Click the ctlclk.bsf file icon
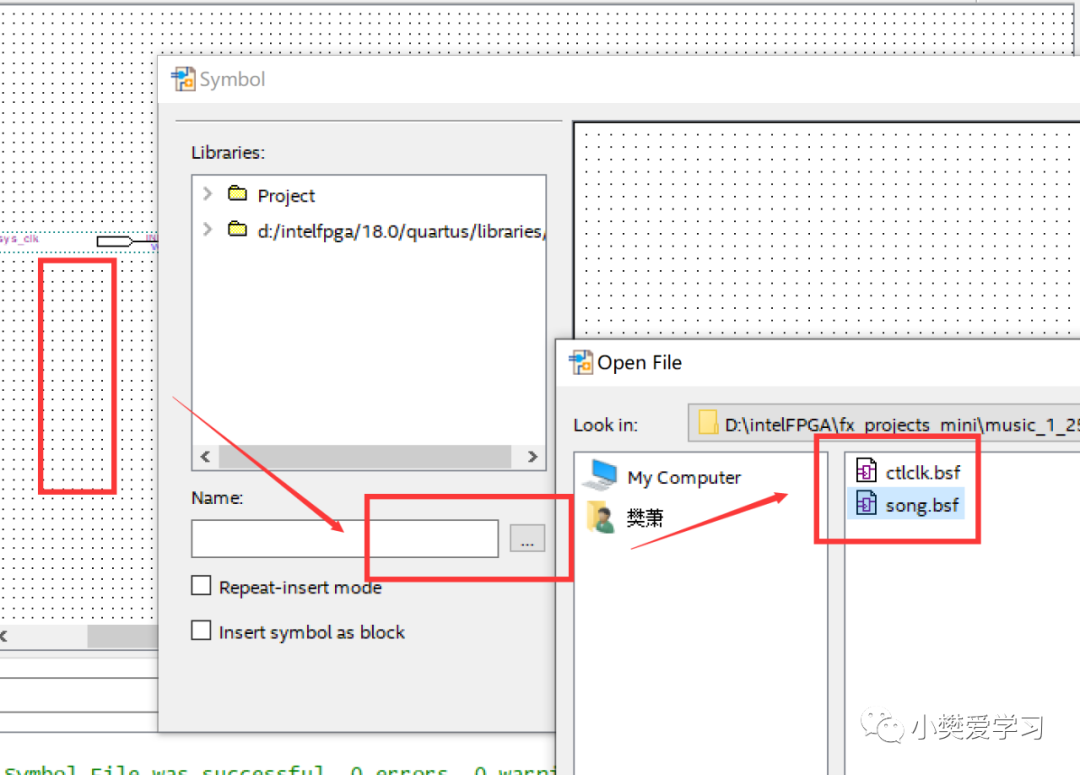 tap(866, 471)
